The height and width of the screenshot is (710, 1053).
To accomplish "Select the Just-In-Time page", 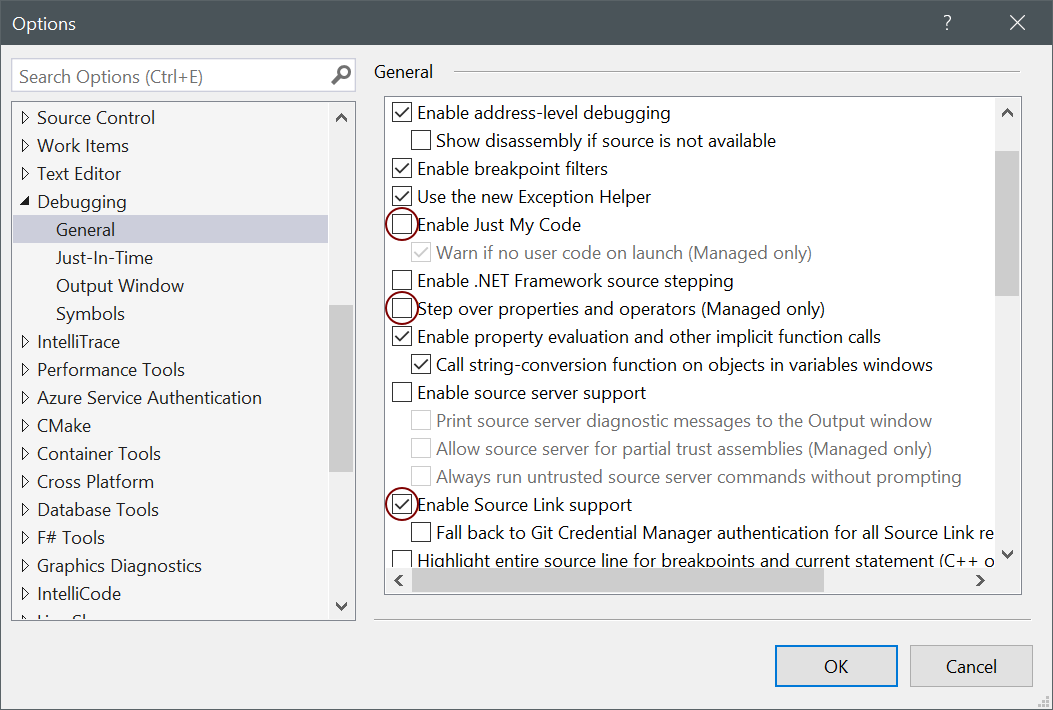I will pyautogui.click(x=104, y=258).
